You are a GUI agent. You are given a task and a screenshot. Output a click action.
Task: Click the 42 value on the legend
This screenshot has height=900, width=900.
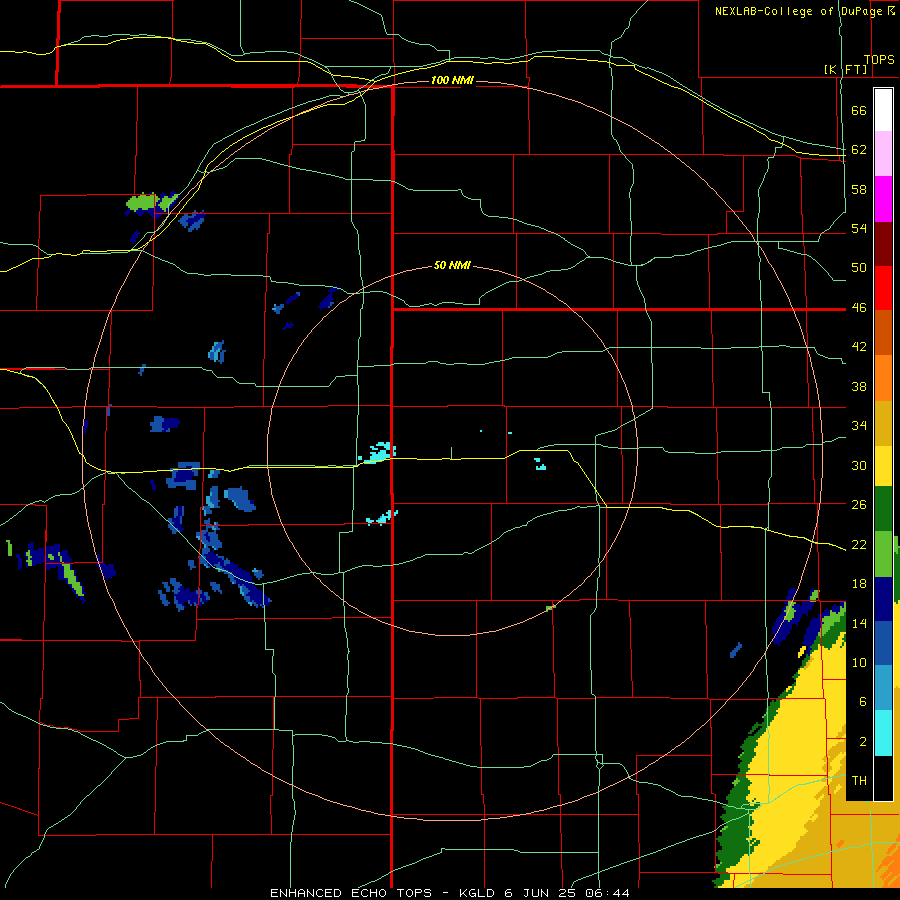tap(859, 347)
